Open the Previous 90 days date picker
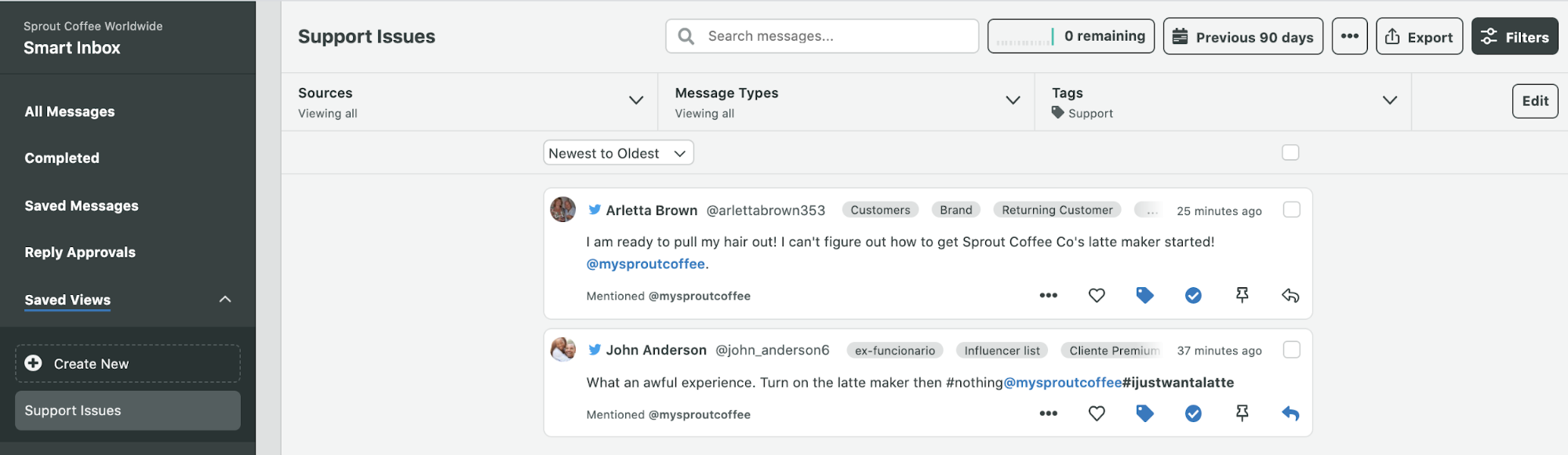 [1242, 36]
